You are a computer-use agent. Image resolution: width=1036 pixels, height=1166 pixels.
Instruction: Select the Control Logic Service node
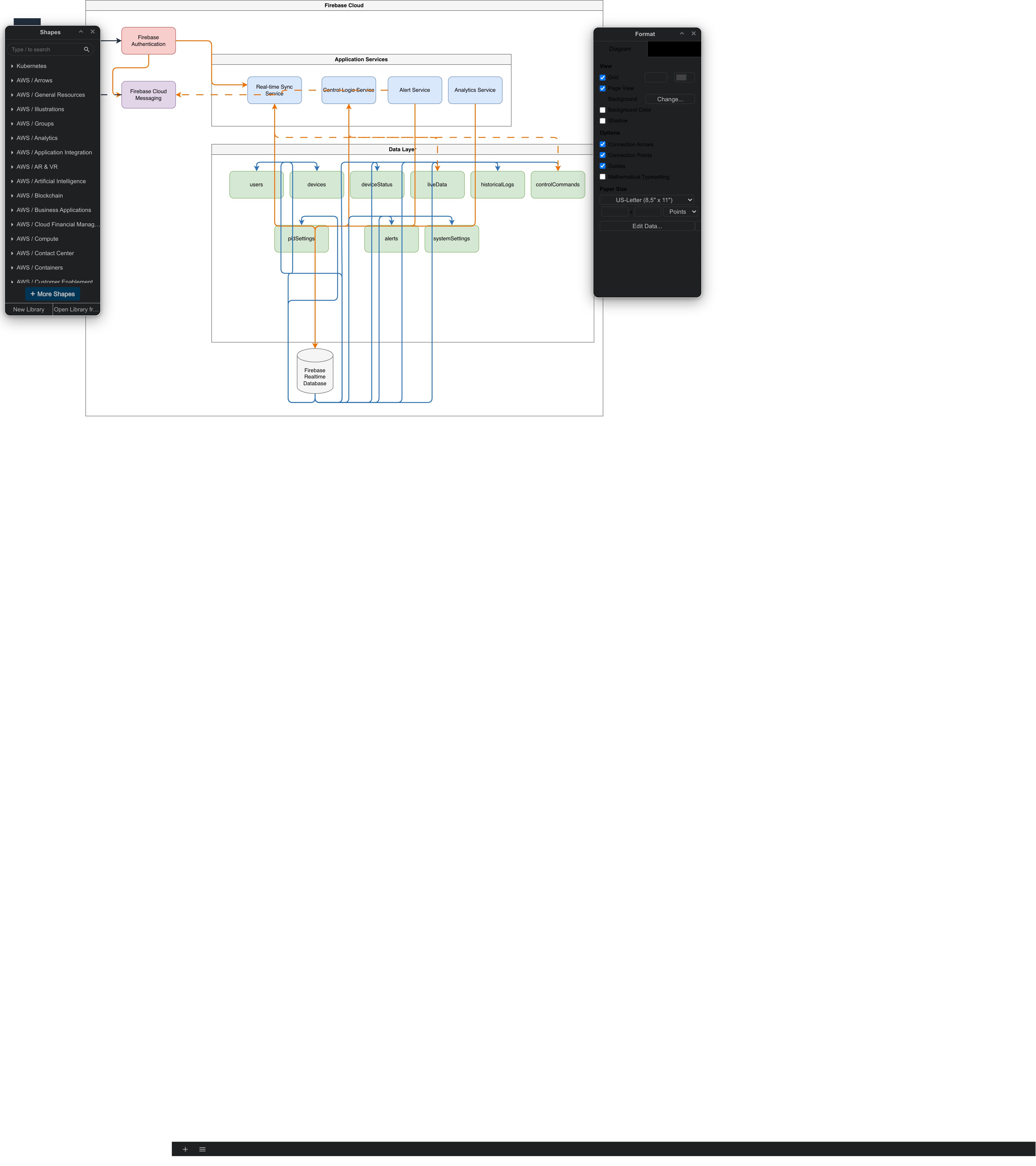tap(349, 90)
